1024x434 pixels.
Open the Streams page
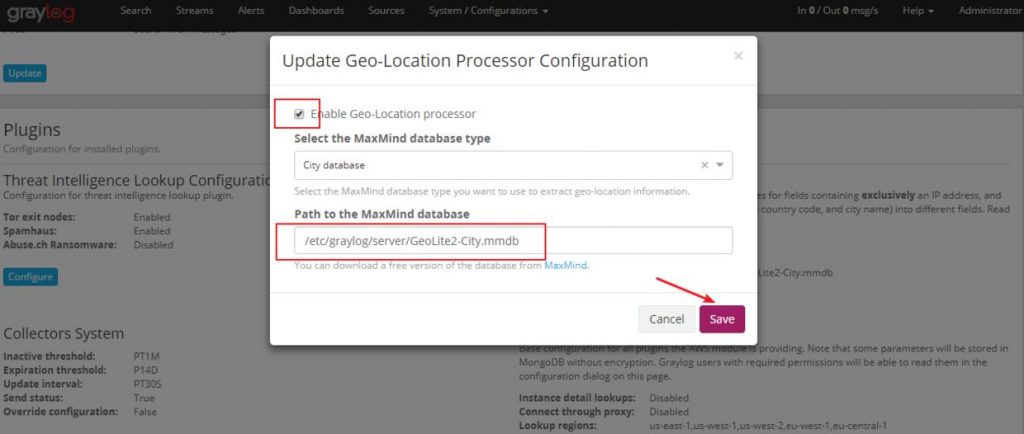pos(195,10)
